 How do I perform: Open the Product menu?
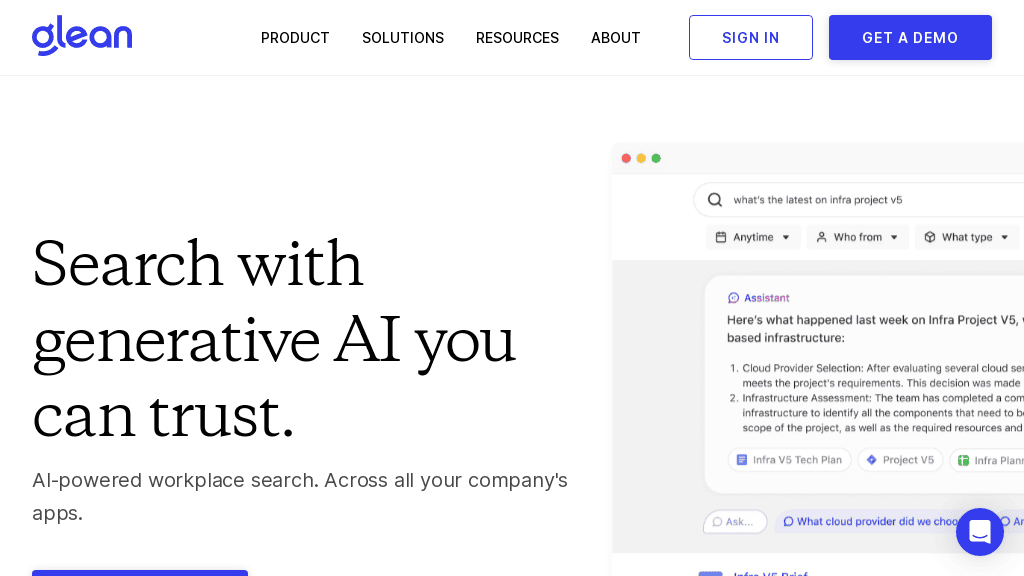coord(295,38)
